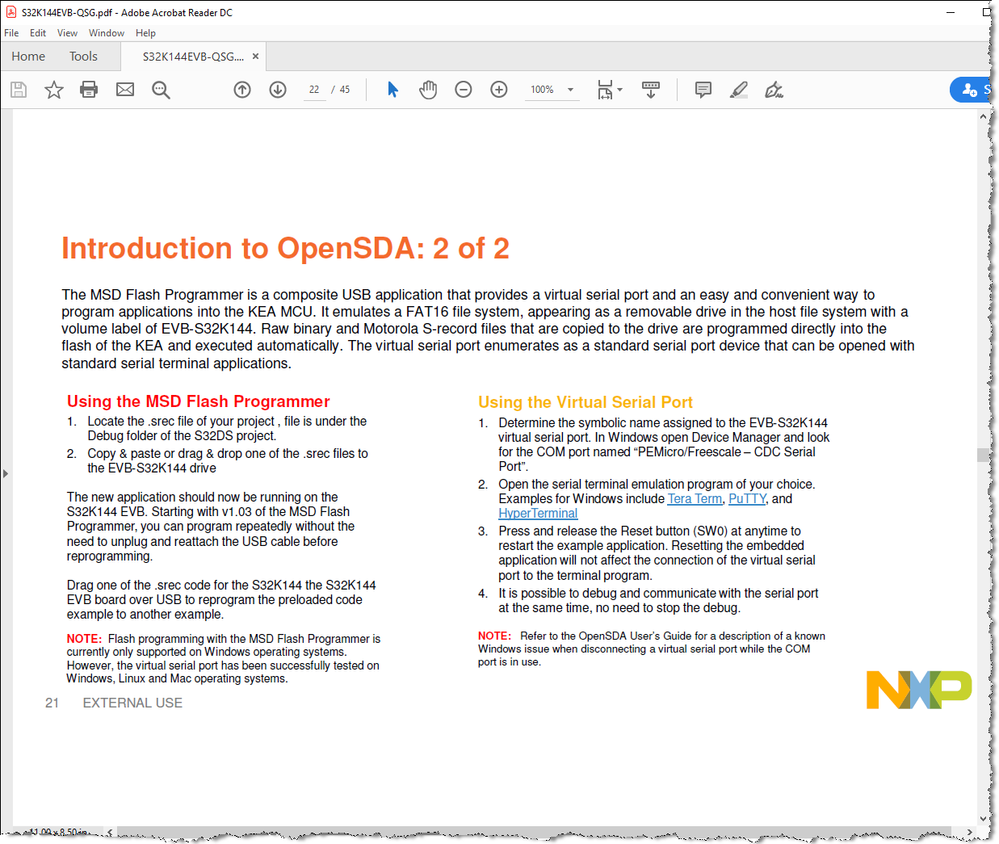Add a sticky note comment
Screen dimensions: 999x844
(x=703, y=90)
